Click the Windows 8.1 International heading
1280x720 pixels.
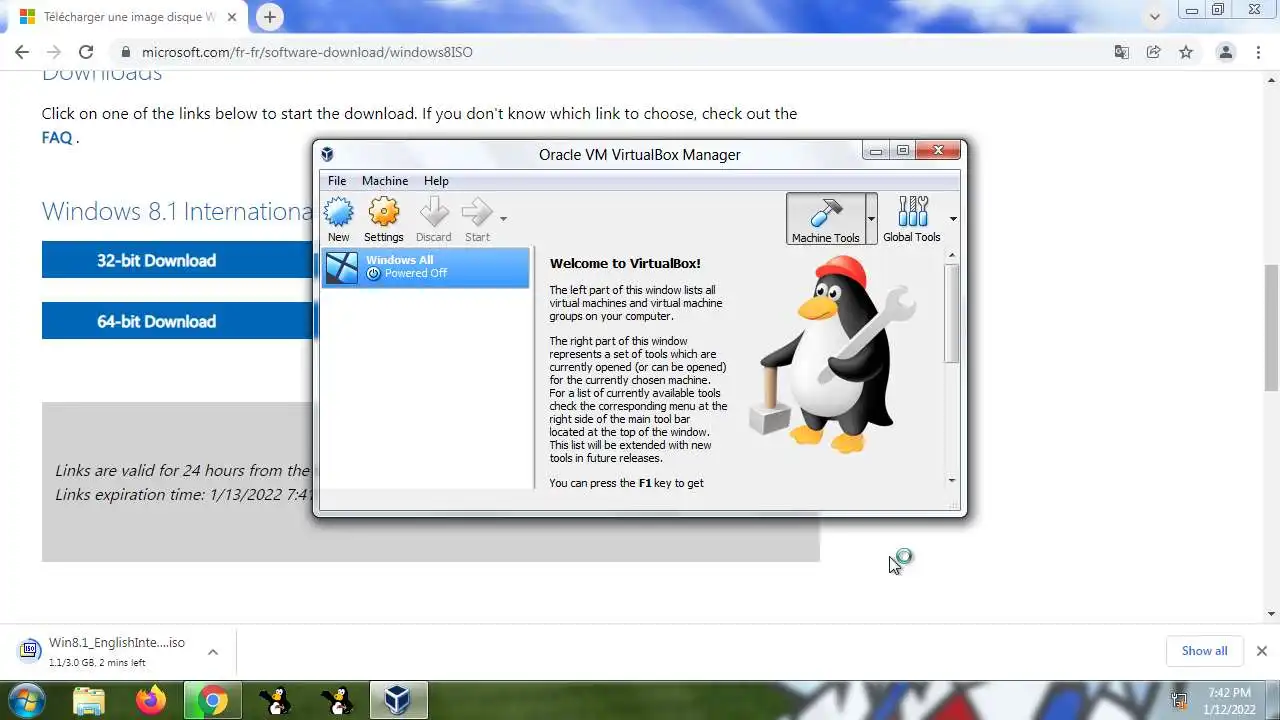177,212
